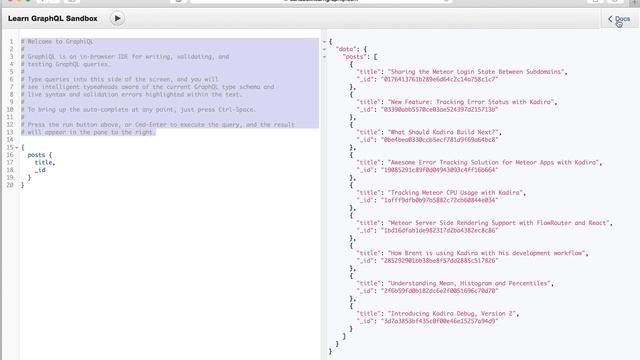Click title "Meteor Server Side Rendering Support"
Image resolution: width=640 pixels, height=360 pixels.
(498, 222)
